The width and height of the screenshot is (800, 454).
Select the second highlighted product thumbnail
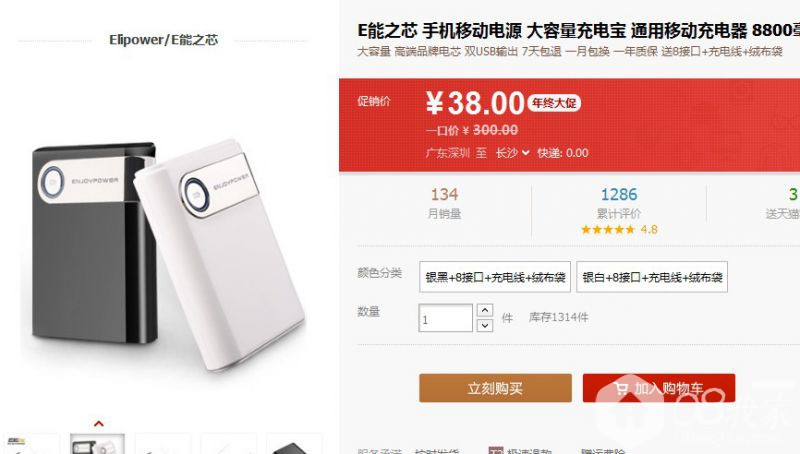97,444
